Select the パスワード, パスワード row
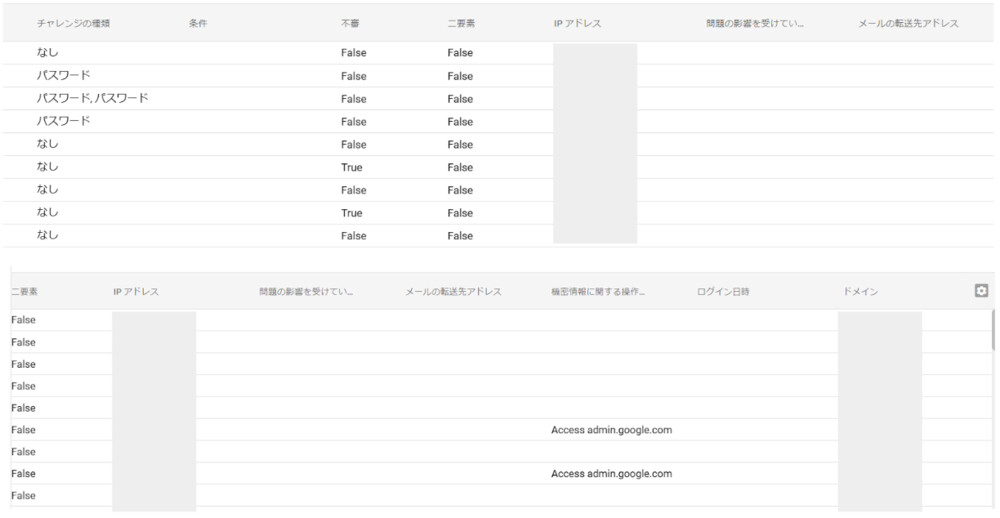The height and width of the screenshot is (518, 1000). [93, 99]
